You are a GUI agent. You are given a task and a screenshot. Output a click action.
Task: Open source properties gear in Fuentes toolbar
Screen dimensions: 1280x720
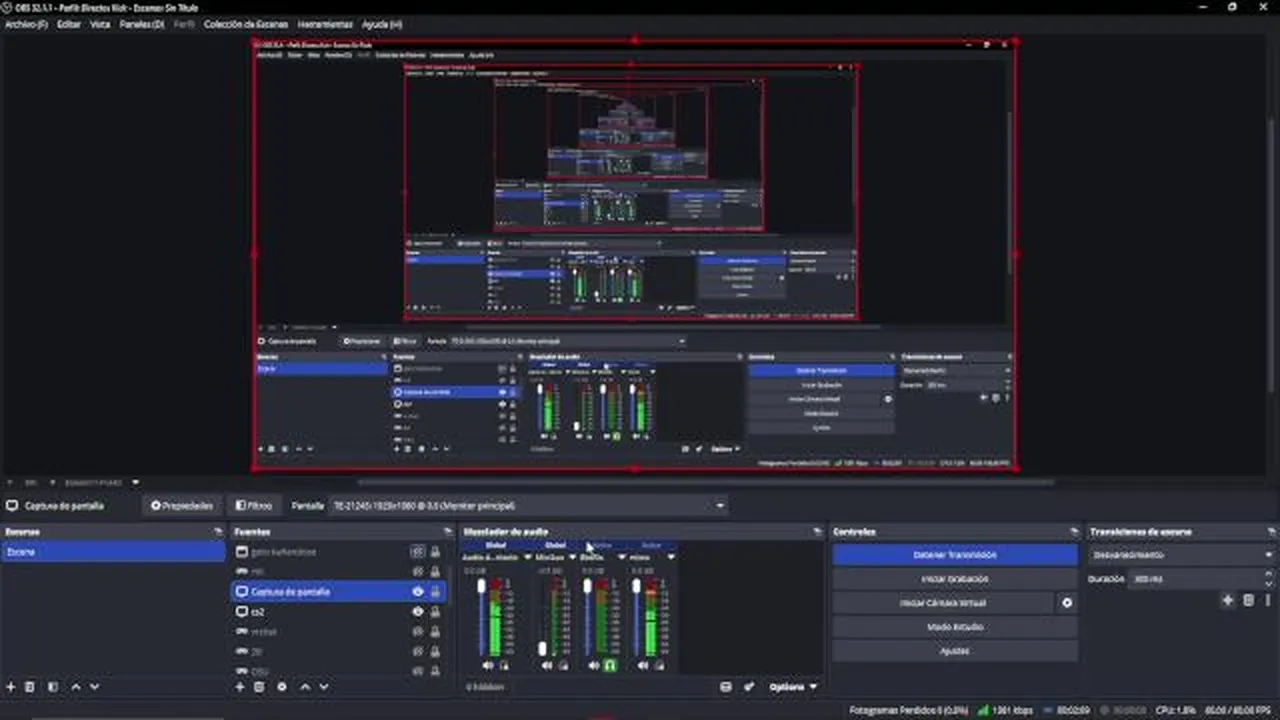pos(282,687)
